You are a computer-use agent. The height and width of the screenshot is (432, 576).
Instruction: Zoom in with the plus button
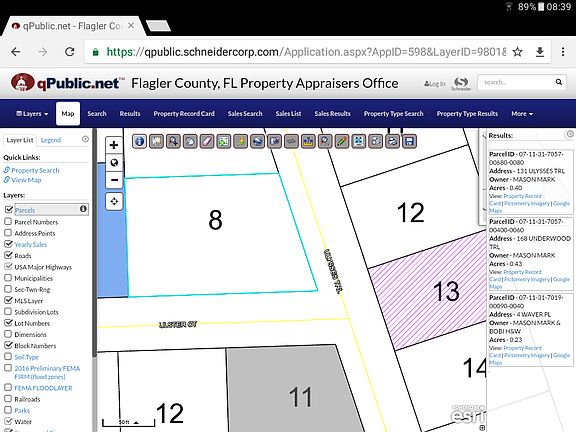114,145
